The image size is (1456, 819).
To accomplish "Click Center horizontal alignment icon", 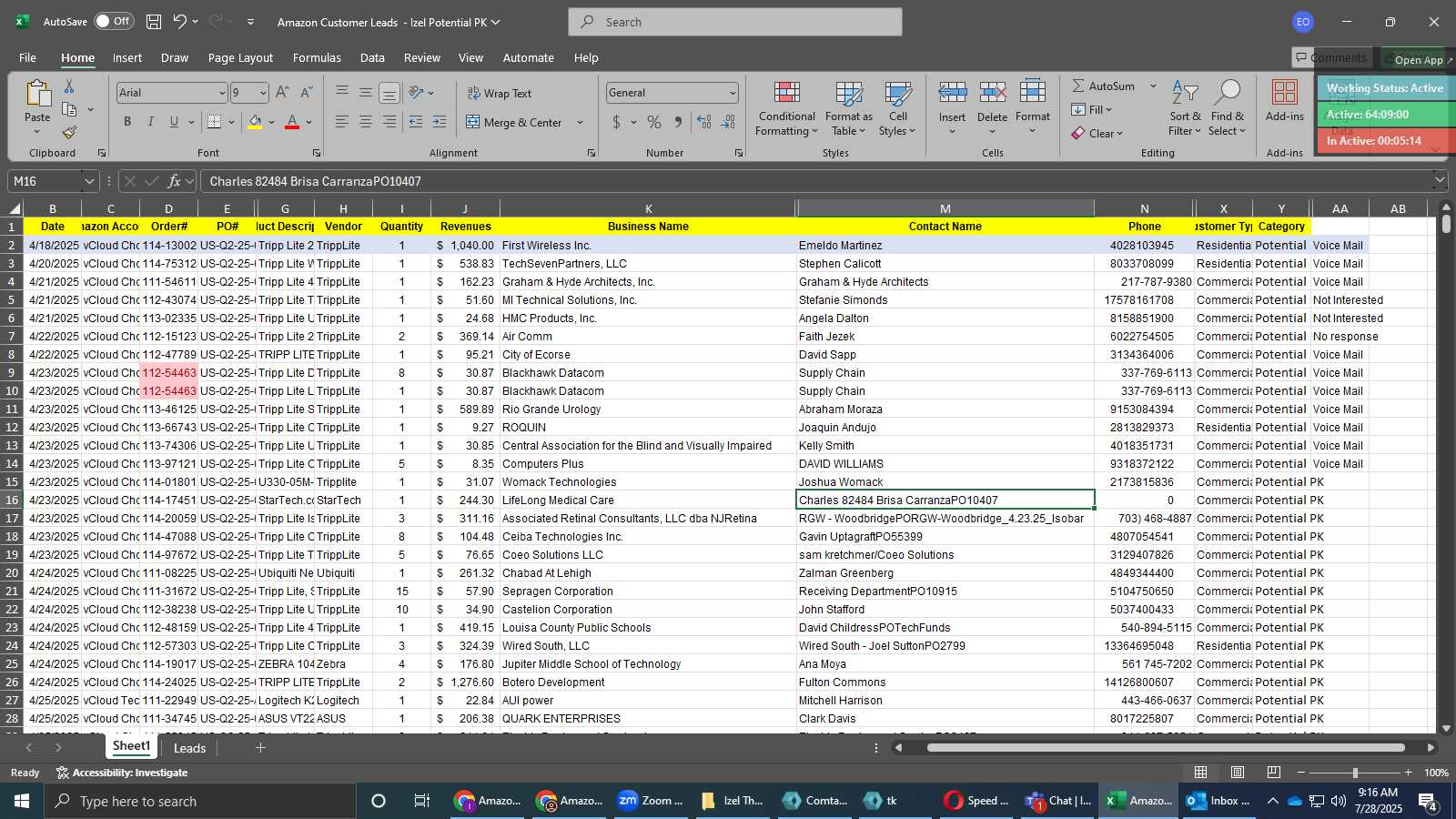I will [365, 122].
